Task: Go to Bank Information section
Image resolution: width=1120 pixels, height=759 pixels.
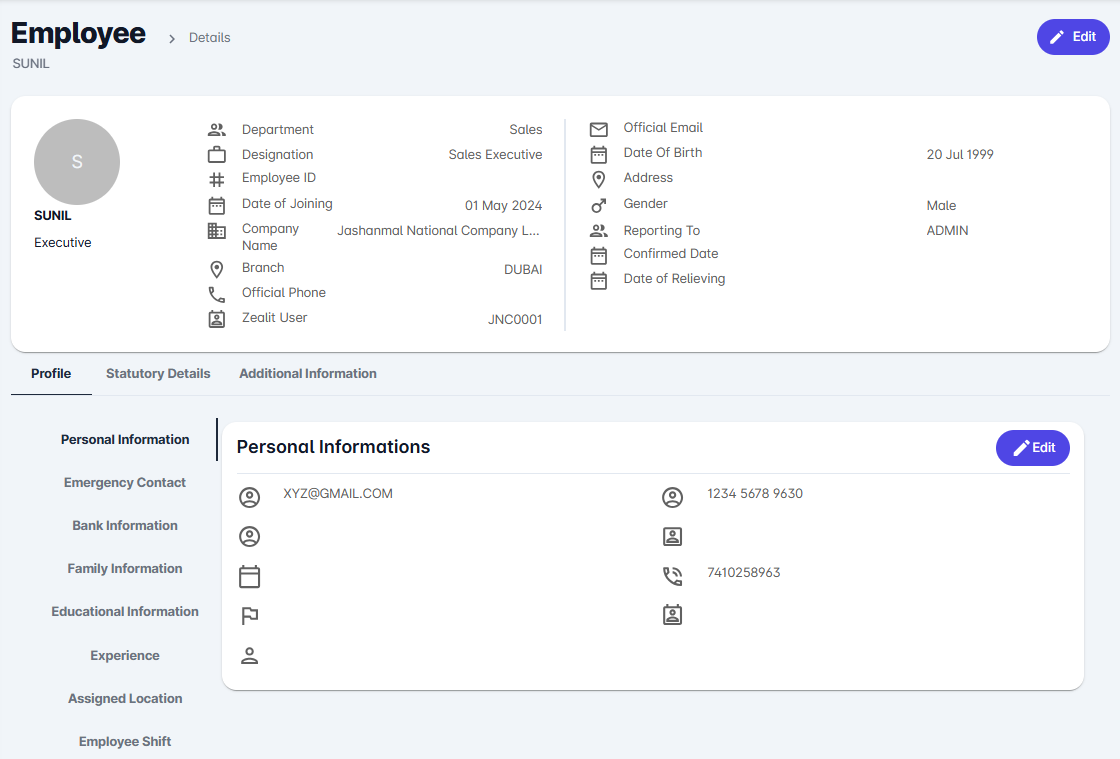Action: [x=125, y=526]
